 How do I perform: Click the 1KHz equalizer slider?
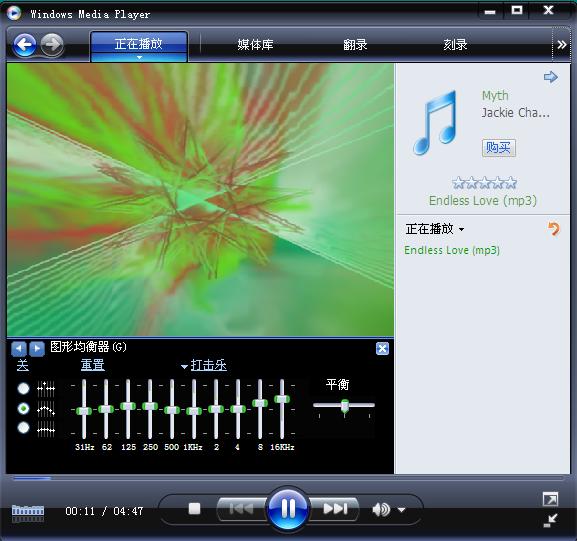point(194,411)
